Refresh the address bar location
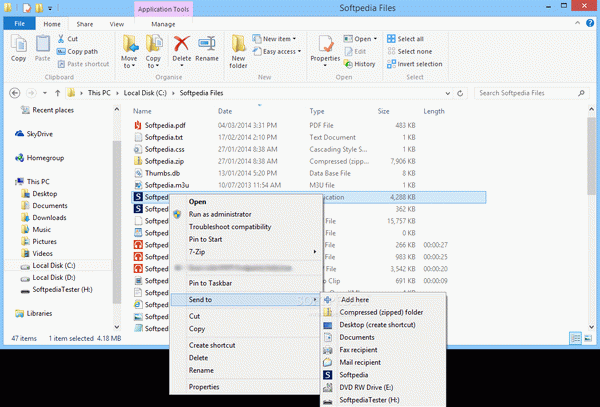This screenshot has height=407, width=600. (x=460, y=93)
